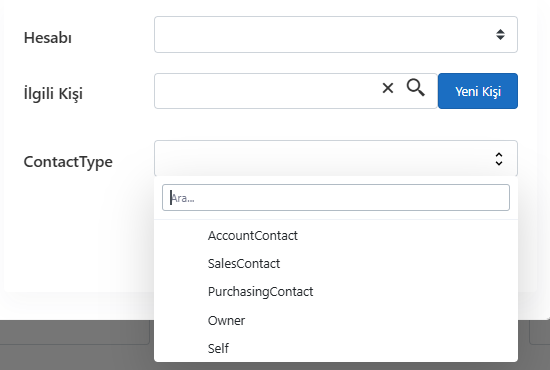This screenshot has height=370, width=550.
Task: Open the Hesabı dropdown arrows
Action: coord(500,34)
